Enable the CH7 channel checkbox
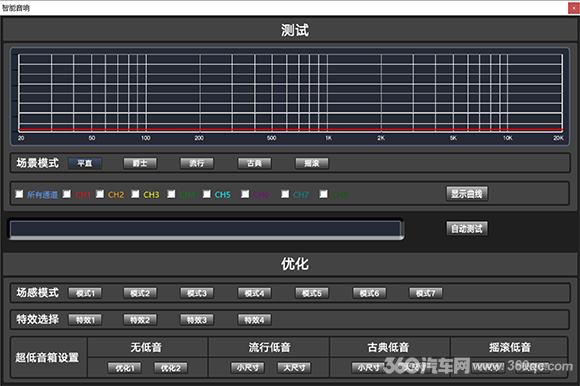The image size is (580, 386). pos(285,194)
